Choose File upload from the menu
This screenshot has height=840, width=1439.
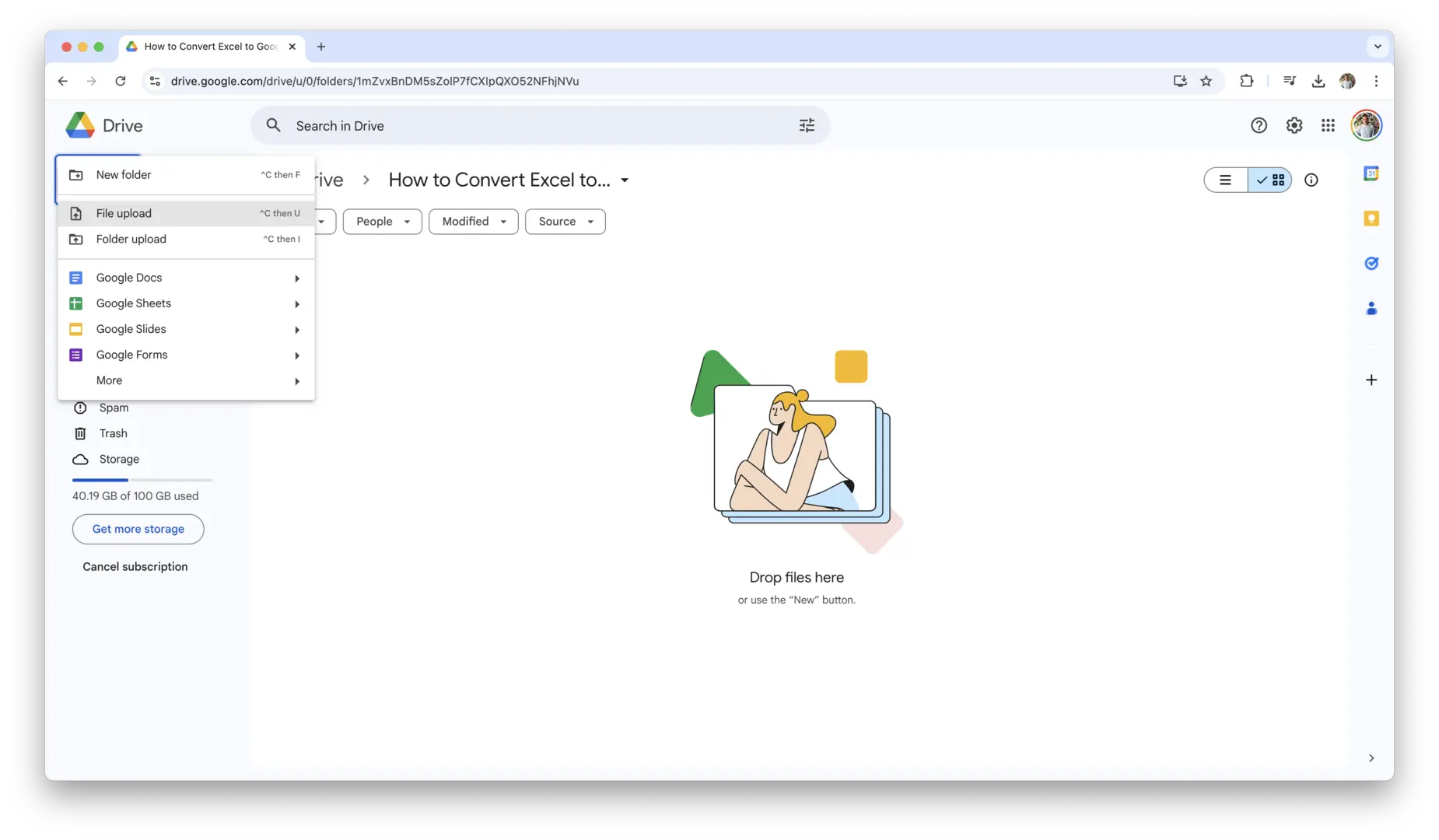click(x=124, y=213)
